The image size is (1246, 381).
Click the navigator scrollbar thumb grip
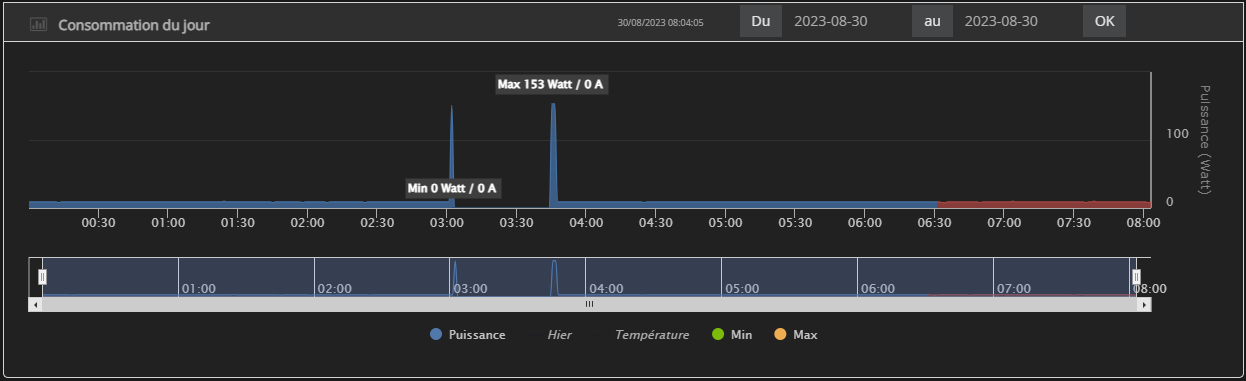point(589,304)
